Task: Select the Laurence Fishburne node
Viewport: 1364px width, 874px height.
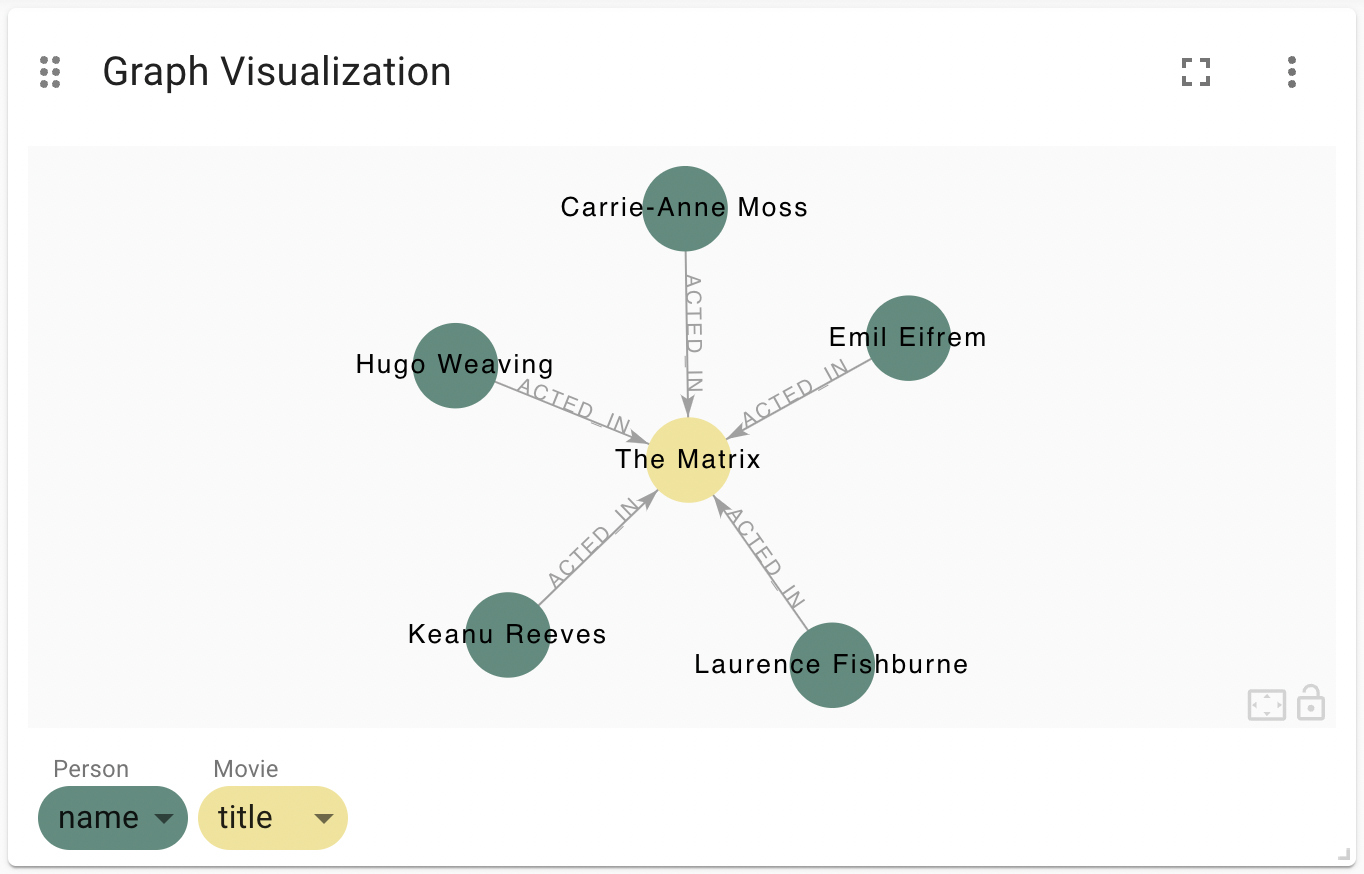Action: tap(832, 665)
